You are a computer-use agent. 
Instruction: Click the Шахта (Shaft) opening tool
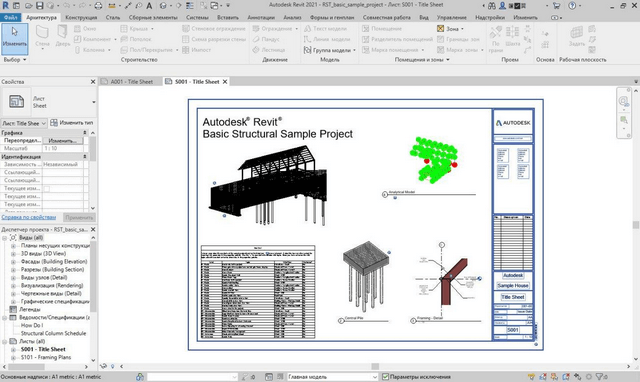tap(512, 36)
